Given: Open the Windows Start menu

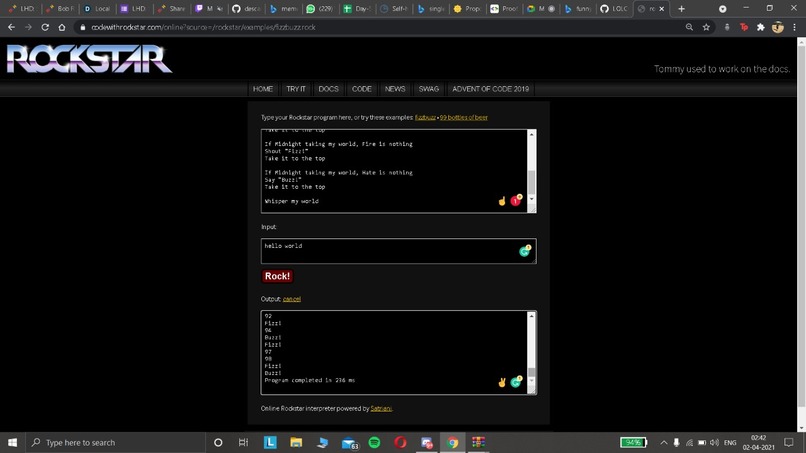Looking at the screenshot, I should [x=12, y=442].
